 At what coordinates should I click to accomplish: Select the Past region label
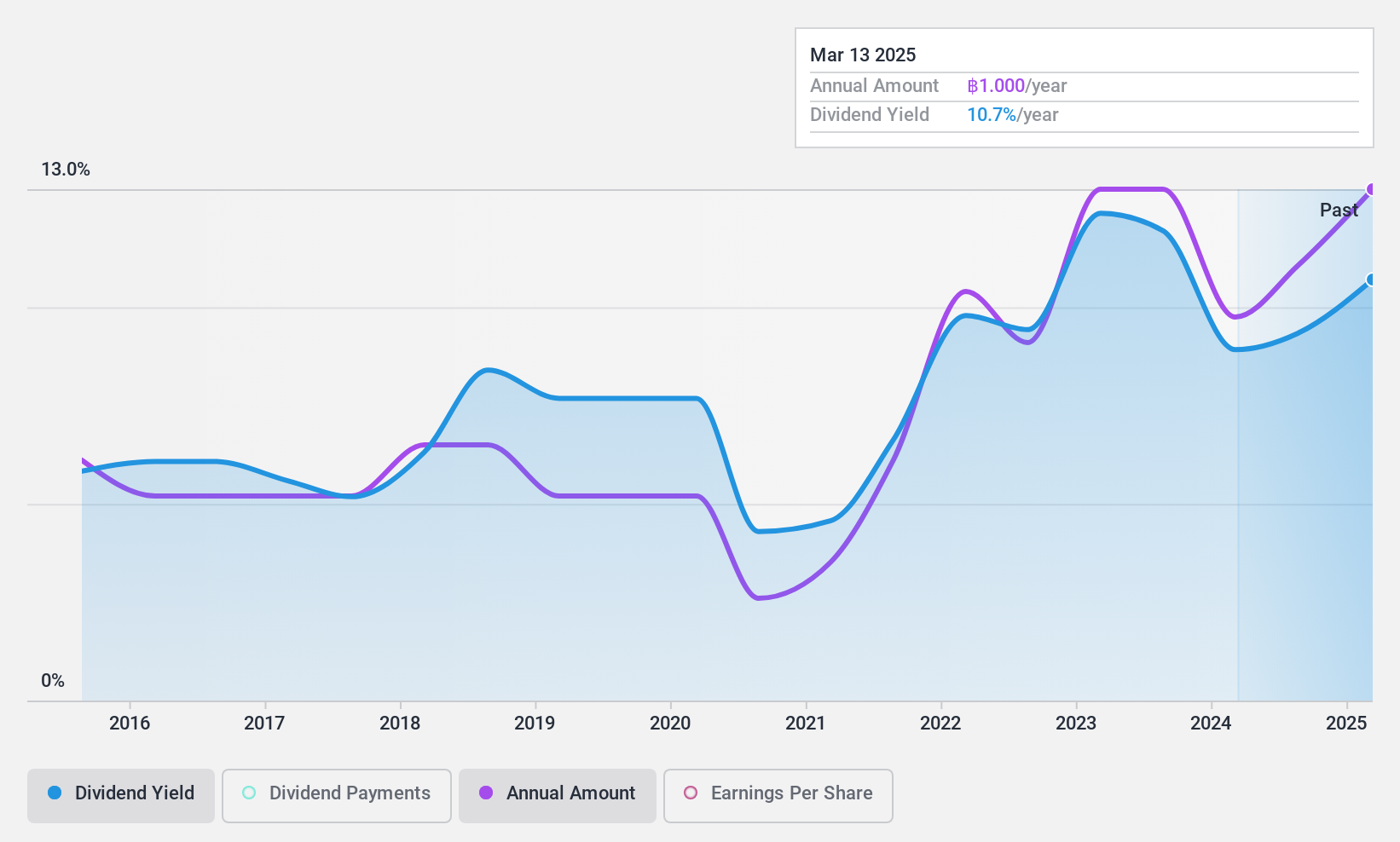pyautogui.click(x=1339, y=210)
